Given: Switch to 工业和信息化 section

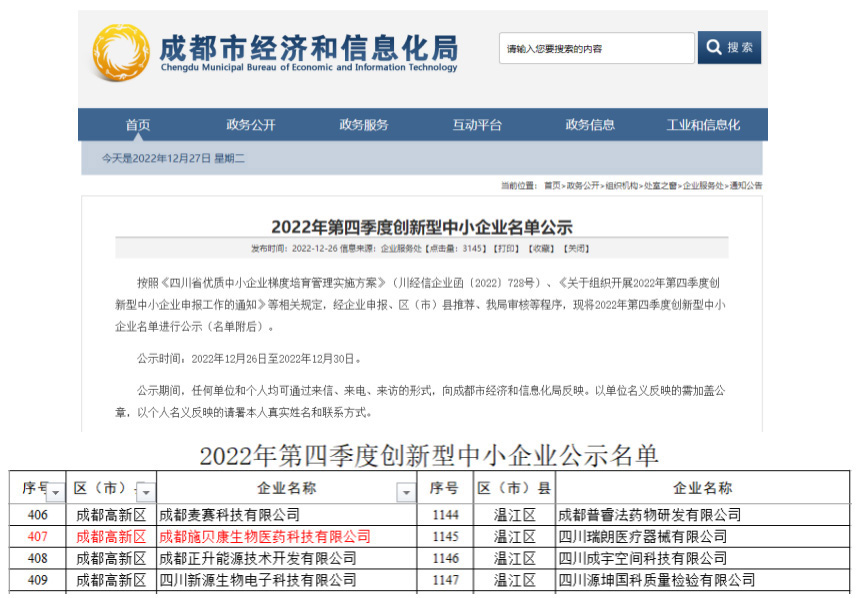Looking at the screenshot, I should (703, 125).
